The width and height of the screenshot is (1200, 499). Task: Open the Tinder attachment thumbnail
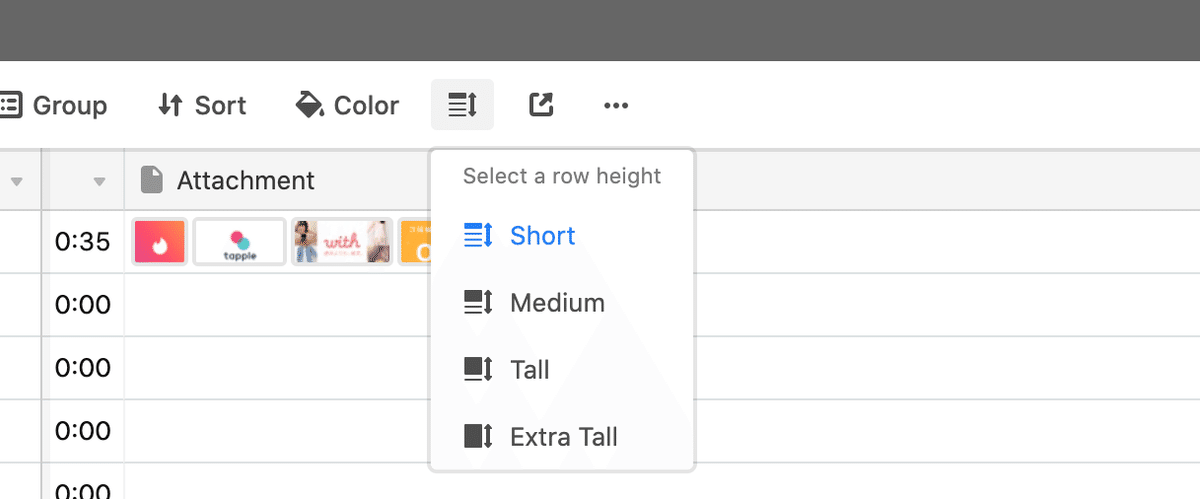pyautogui.click(x=160, y=242)
